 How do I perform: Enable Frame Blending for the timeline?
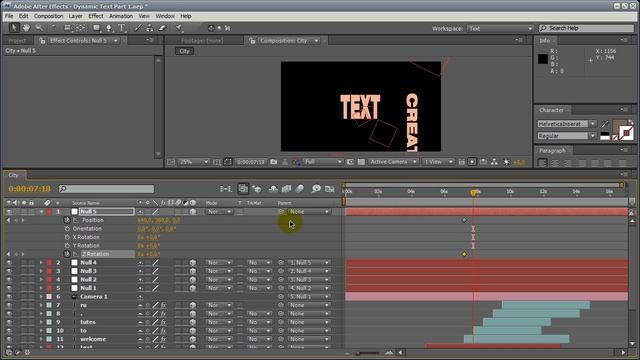click(x=286, y=189)
